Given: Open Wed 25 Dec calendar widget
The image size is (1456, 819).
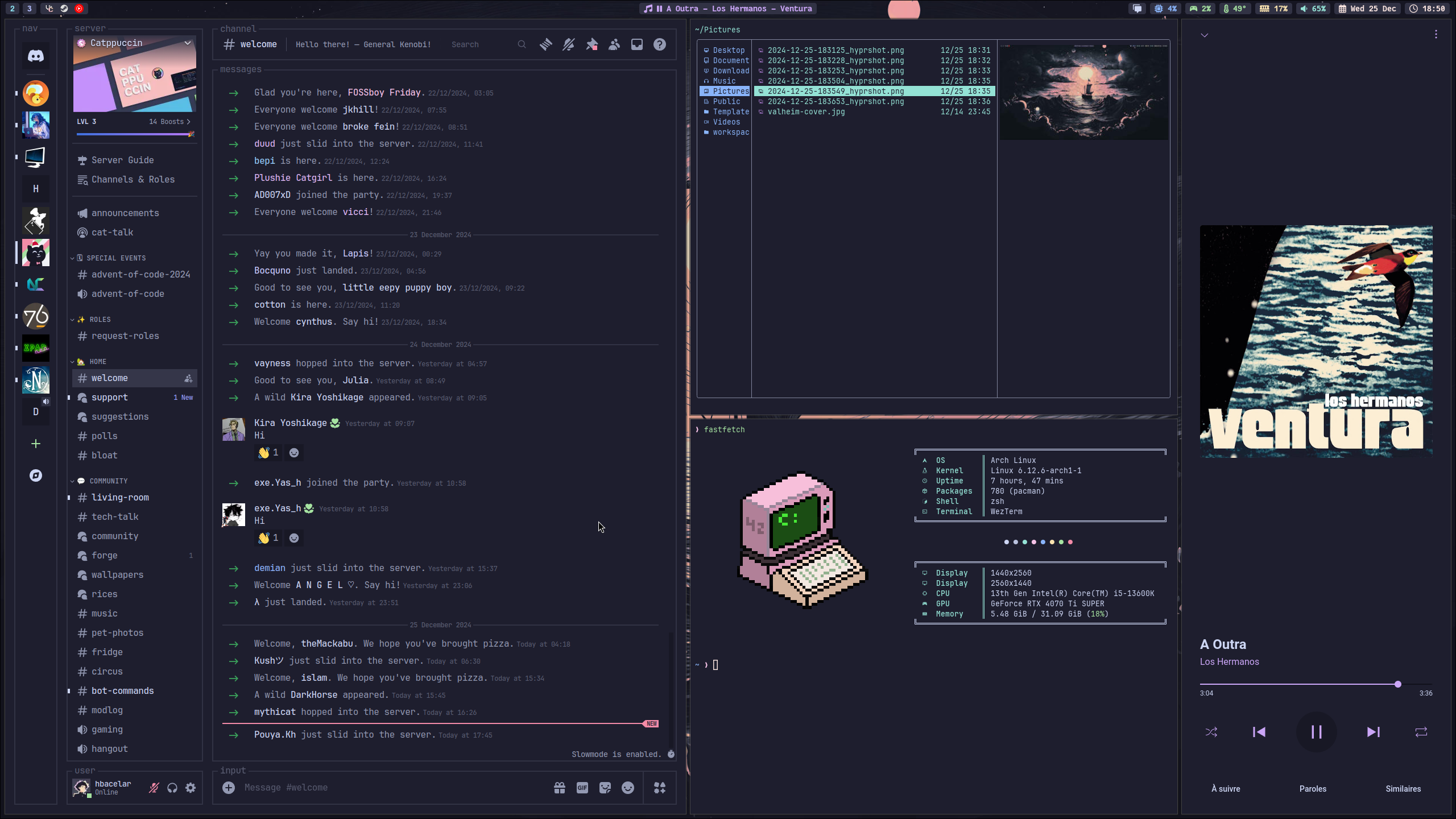Looking at the screenshot, I should pos(1367,9).
